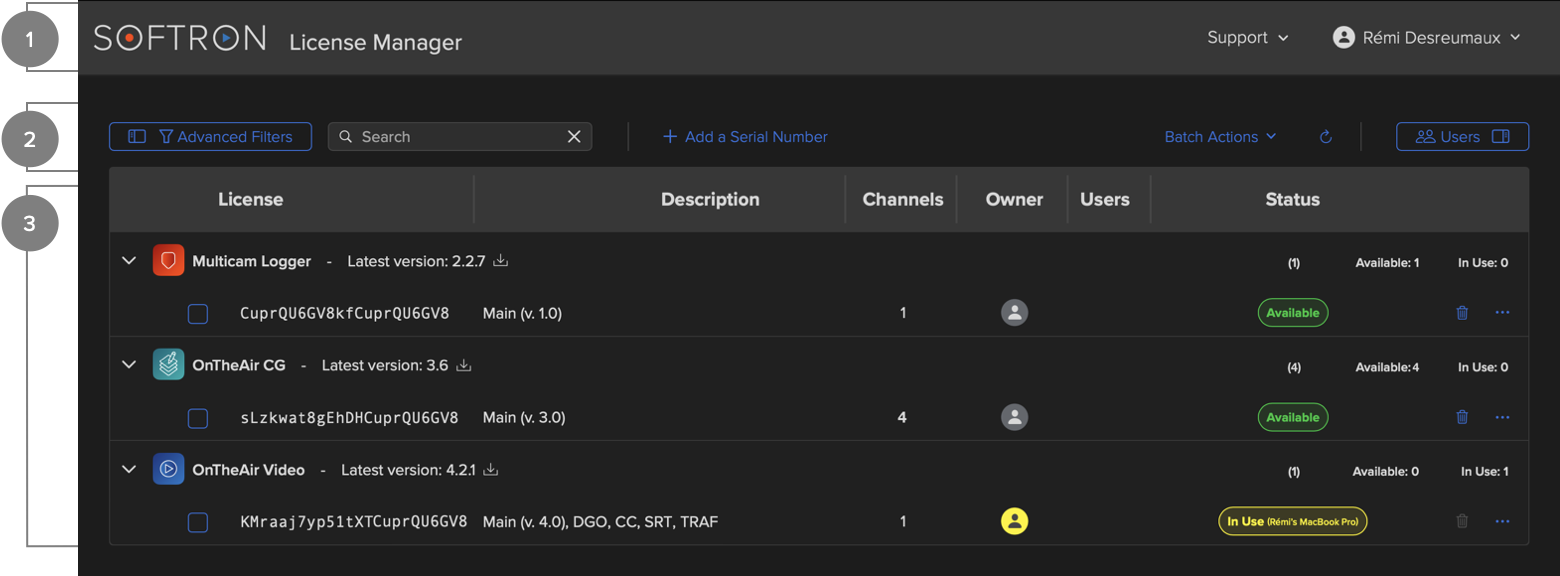Download OnTheAir CG version 3.6
Screen dimensions: 1560x576
coord(464,365)
